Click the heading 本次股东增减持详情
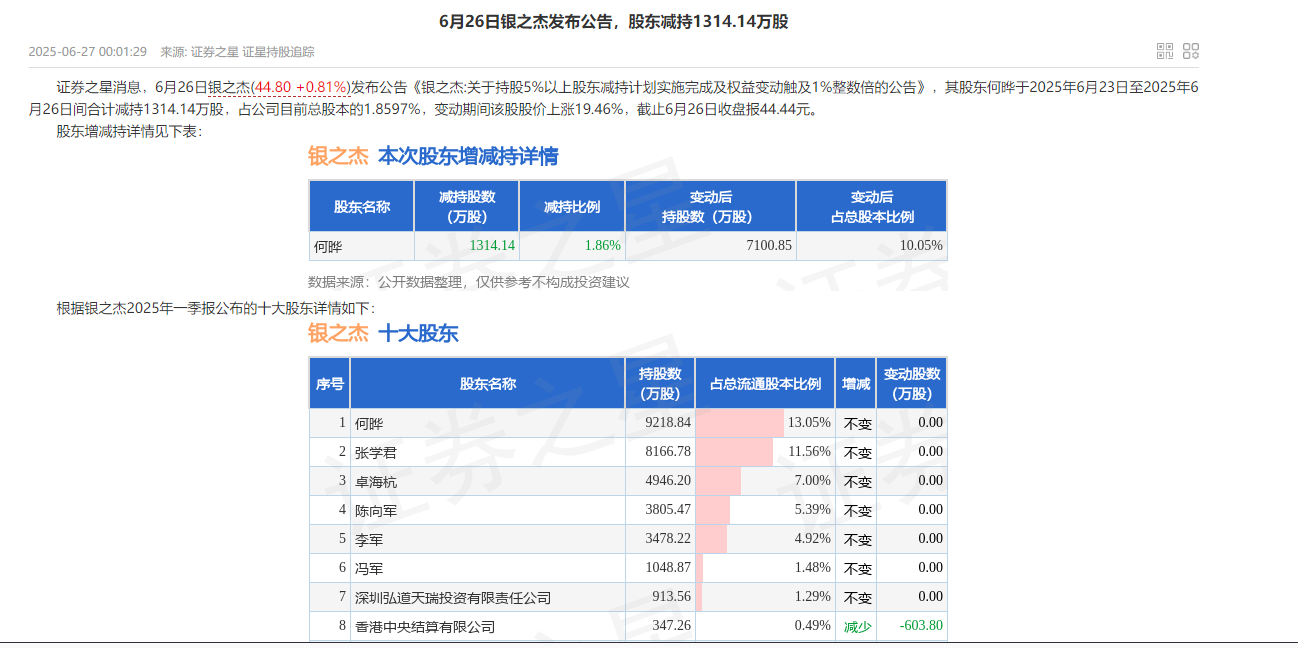Screen dimensions: 1298x648 tap(468, 156)
